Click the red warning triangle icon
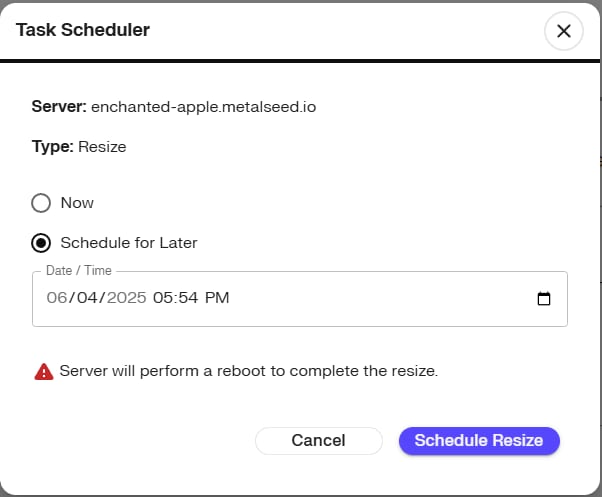This screenshot has width=602, height=497. pos(44,371)
